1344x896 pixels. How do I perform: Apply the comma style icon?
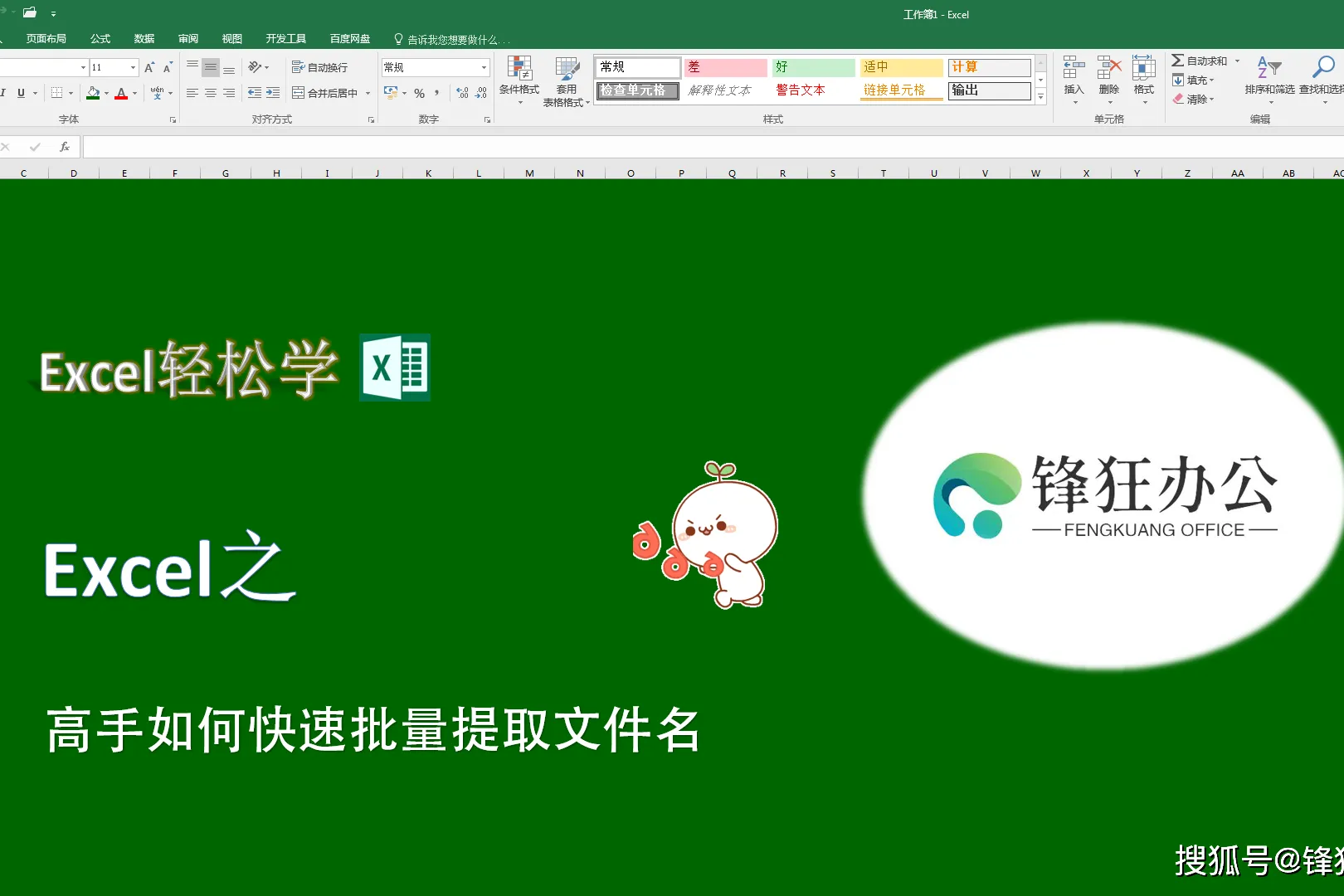[x=437, y=93]
